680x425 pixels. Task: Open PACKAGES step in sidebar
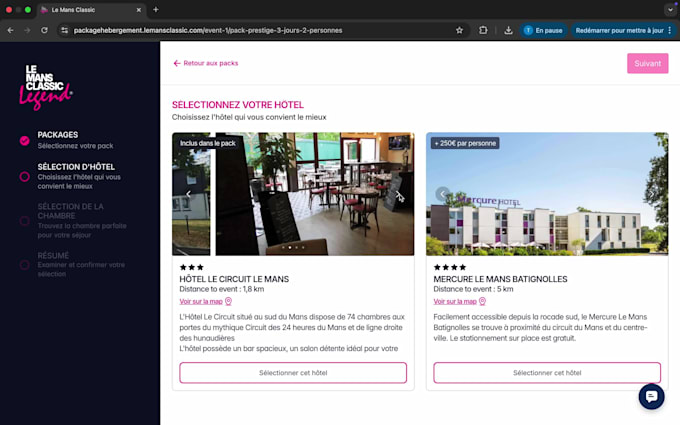tap(58, 135)
